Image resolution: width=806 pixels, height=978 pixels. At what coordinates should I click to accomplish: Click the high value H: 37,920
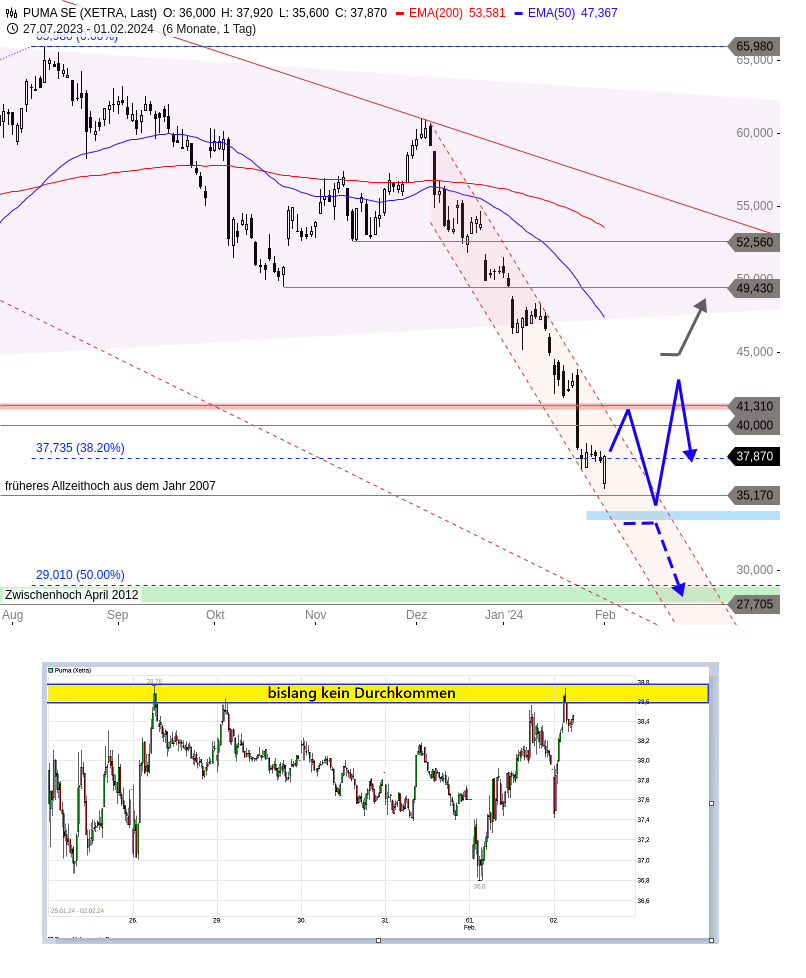coord(246,12)
